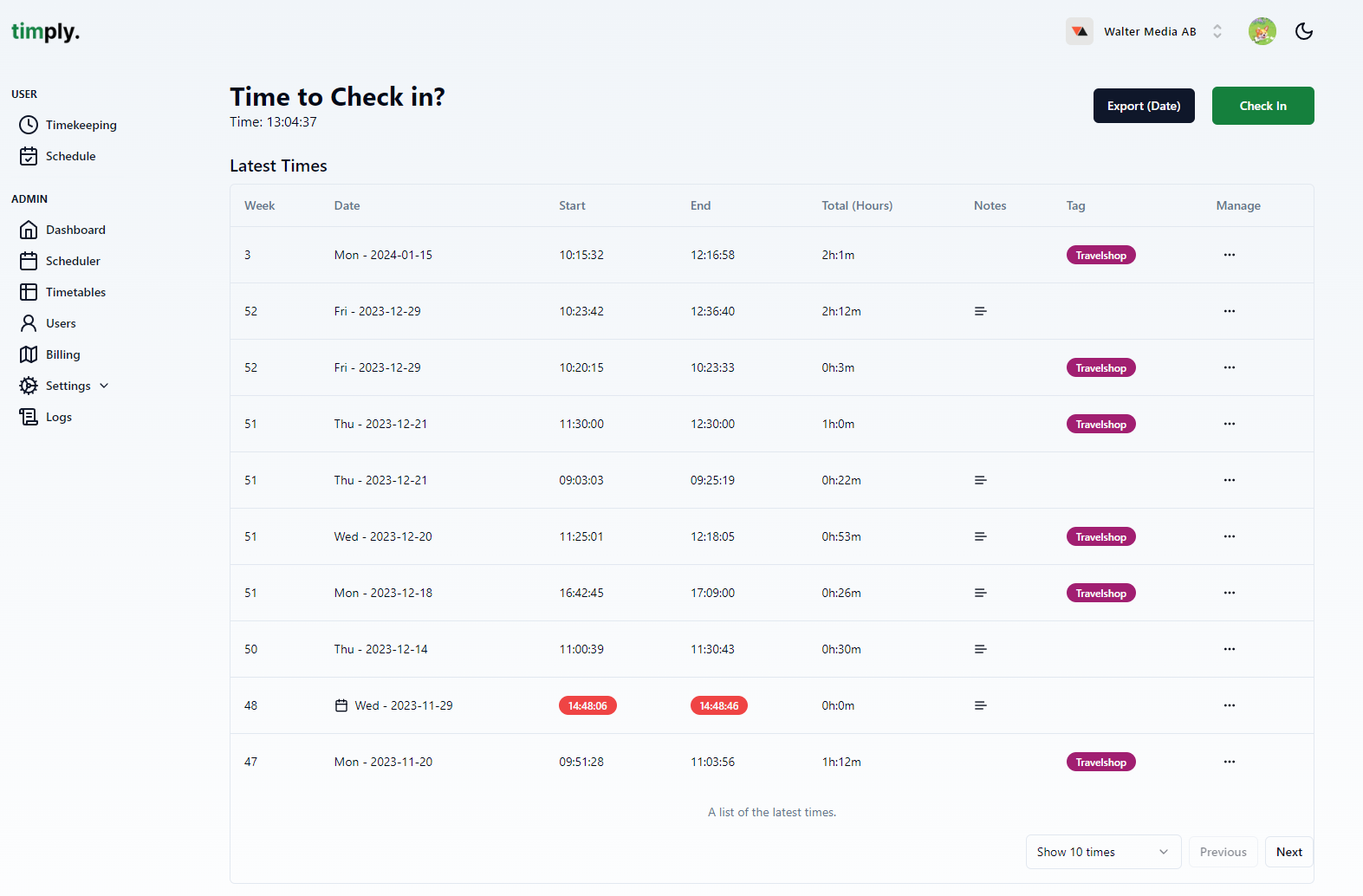Click the Settings gear icon

tap(29, 386)
